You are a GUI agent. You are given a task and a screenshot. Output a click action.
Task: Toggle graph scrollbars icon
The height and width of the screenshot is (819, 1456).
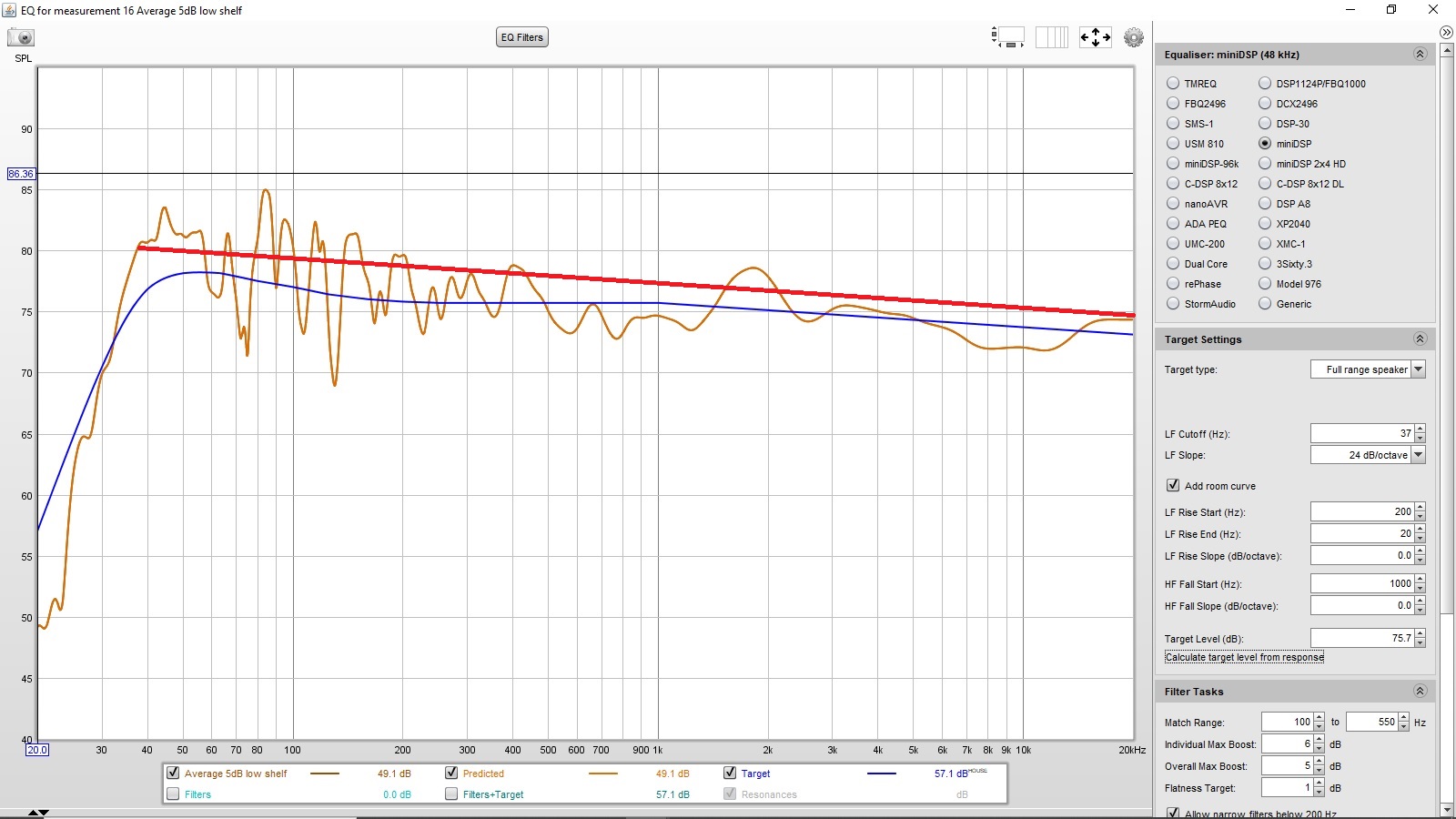click(1007, 37)
